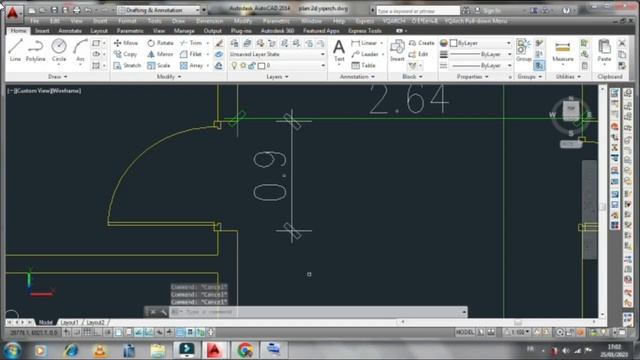Expand the Draw panel

click(x=58, y=77)
